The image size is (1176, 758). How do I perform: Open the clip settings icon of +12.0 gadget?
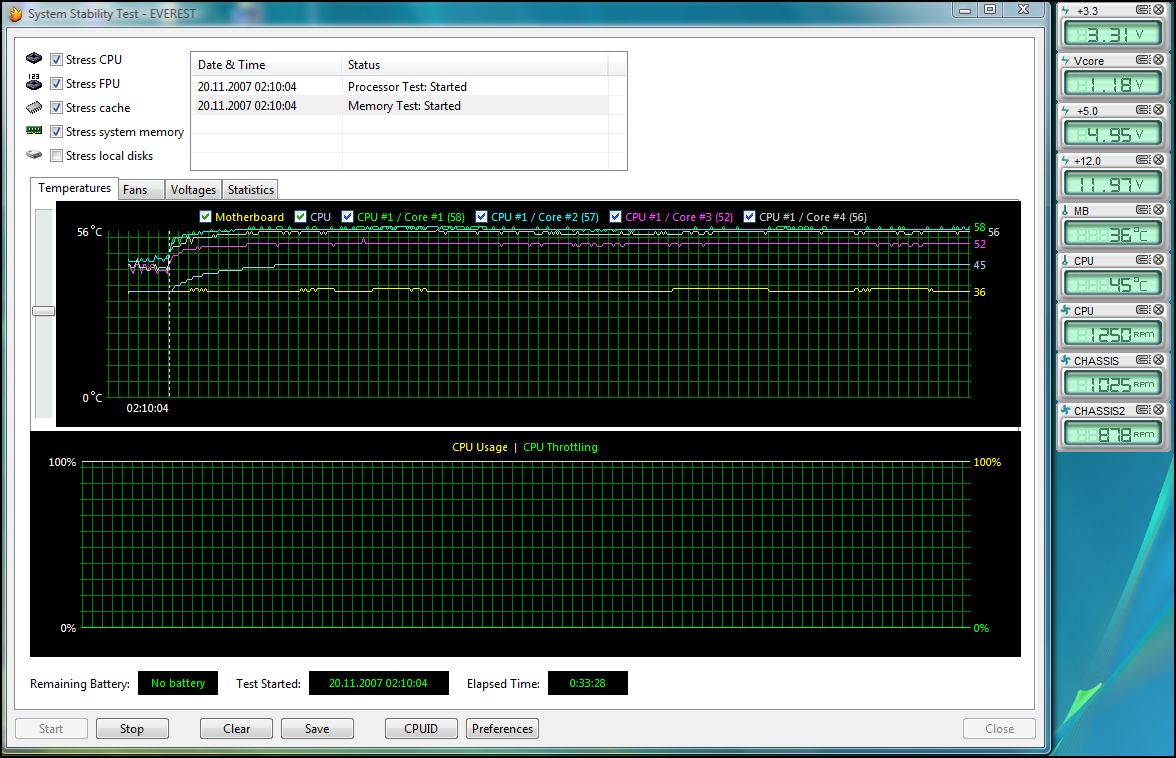click(x=1143, y=160)
